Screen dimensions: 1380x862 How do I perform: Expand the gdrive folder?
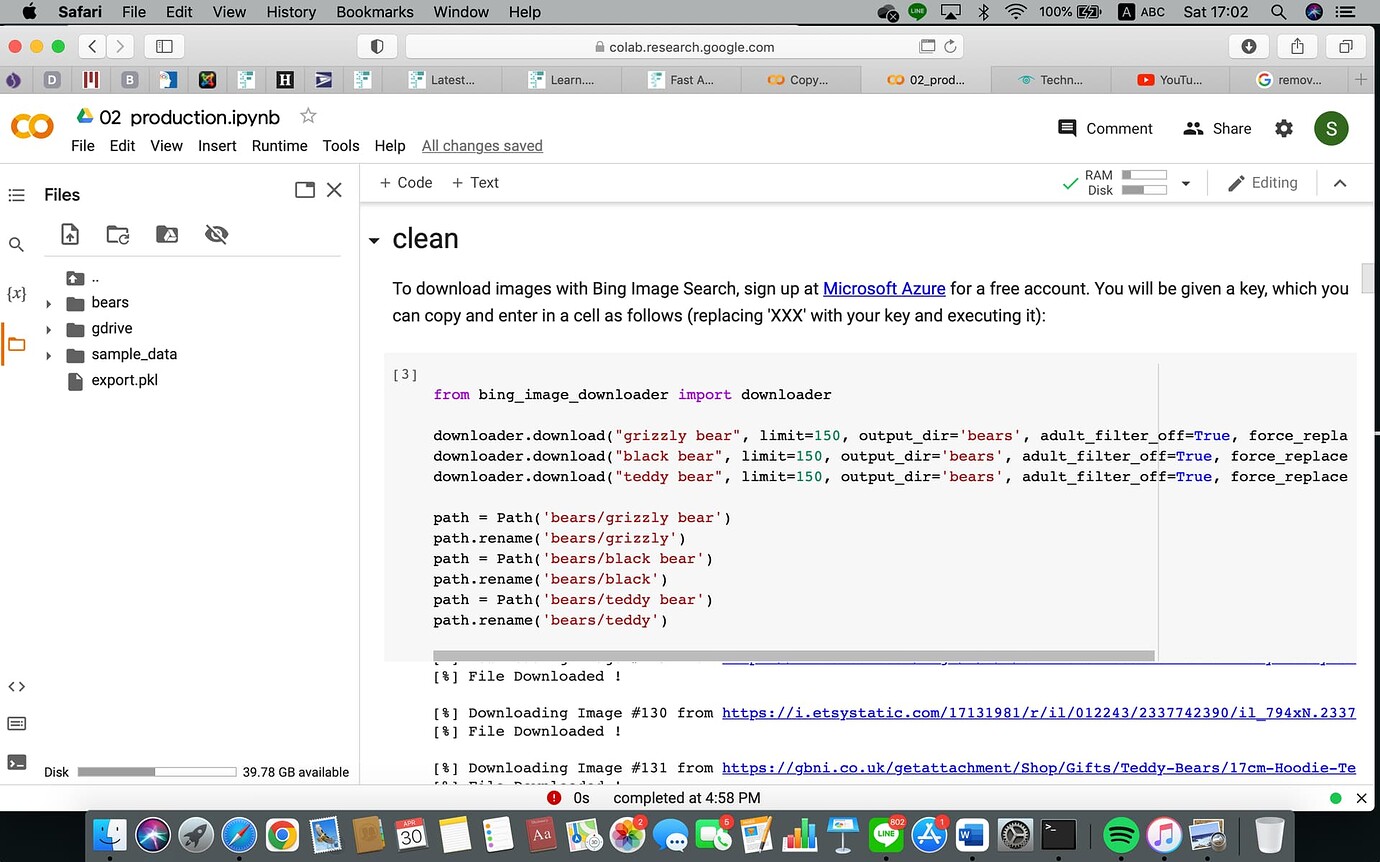pos(48,329)
